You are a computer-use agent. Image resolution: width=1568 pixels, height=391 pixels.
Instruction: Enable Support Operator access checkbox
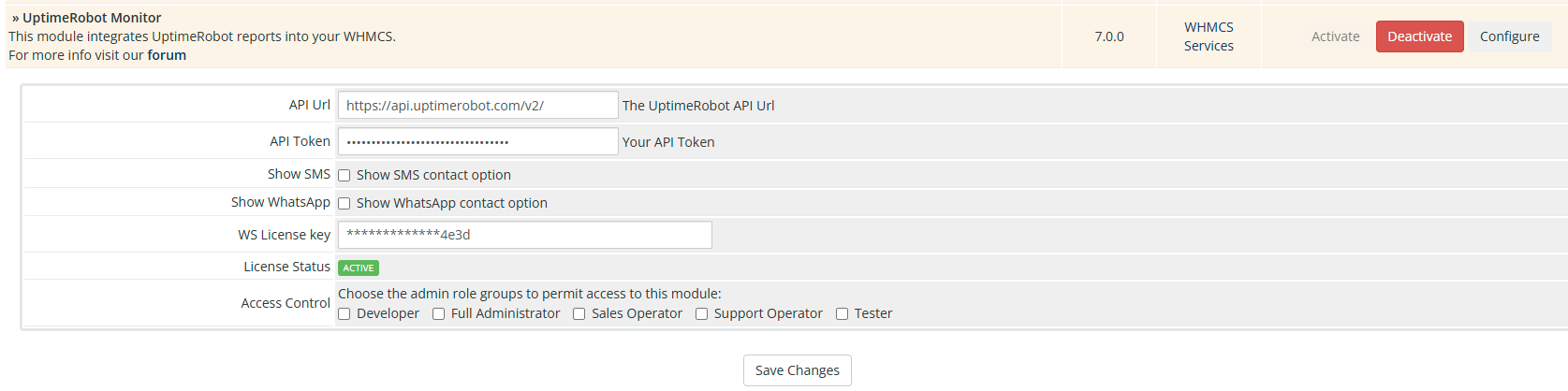pos(702,313)
